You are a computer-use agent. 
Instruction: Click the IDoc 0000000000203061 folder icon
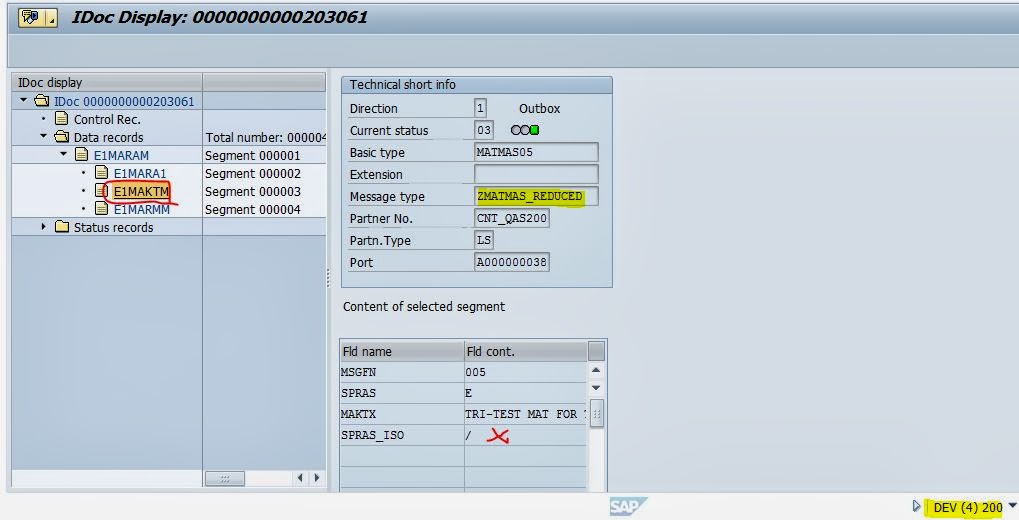click(41, 101)
